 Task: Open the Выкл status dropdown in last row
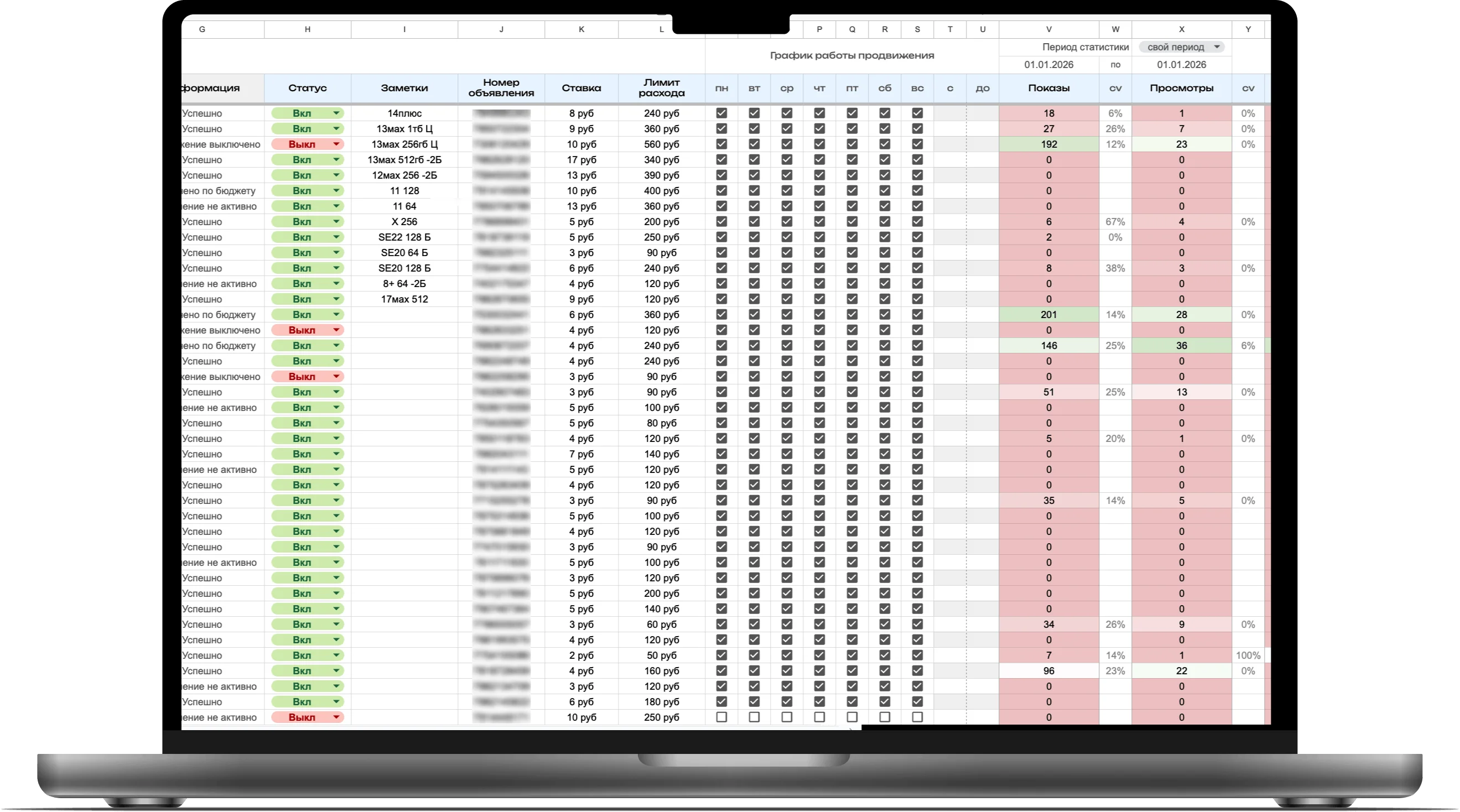(x=336, y=717)
